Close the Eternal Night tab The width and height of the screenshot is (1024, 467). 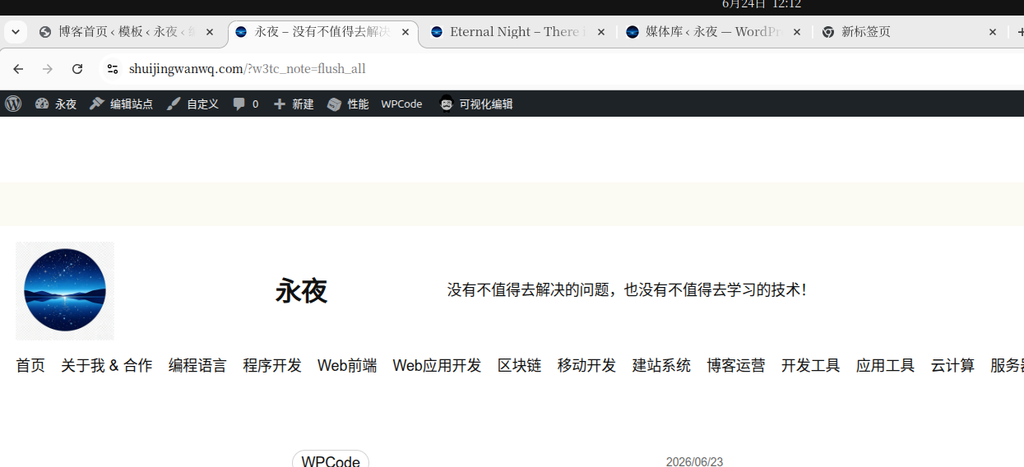[601, 32]
